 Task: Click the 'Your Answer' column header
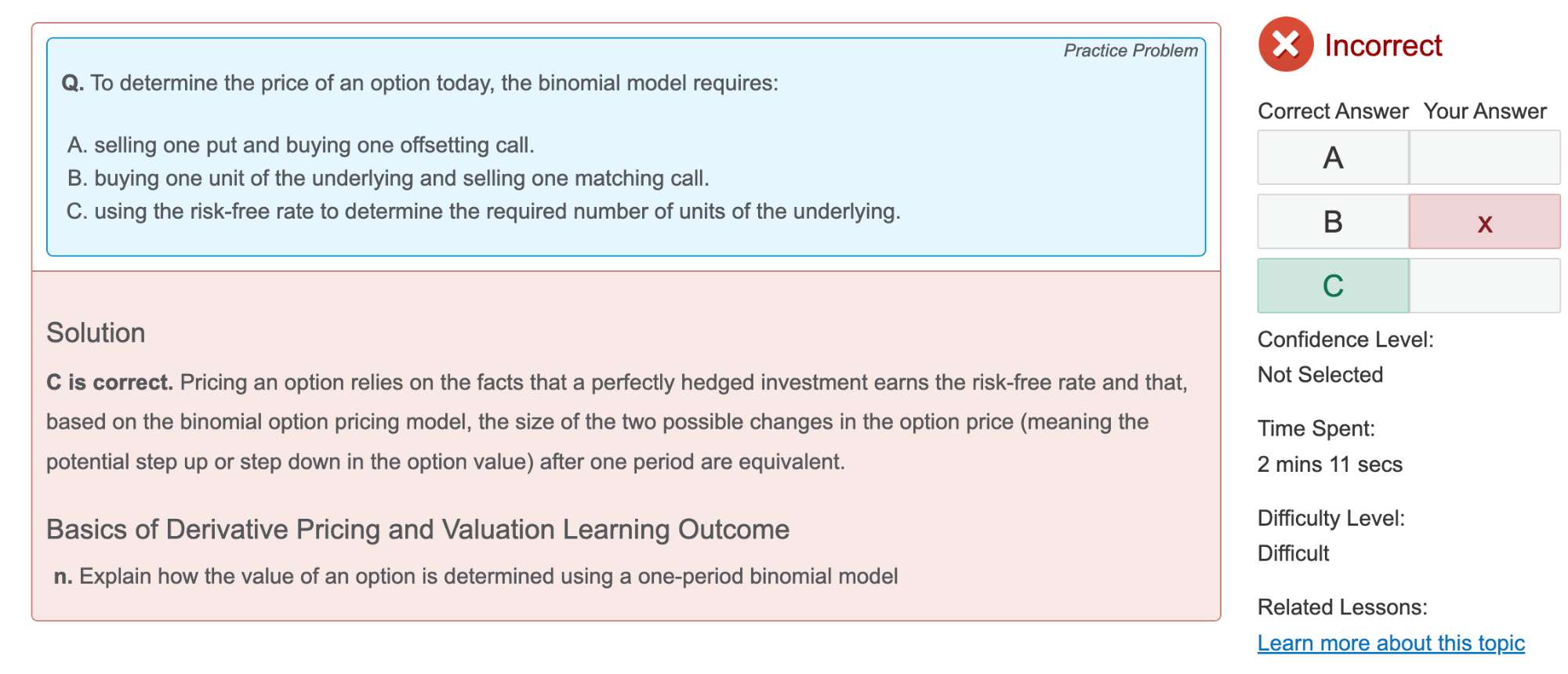coord(1485,111)
